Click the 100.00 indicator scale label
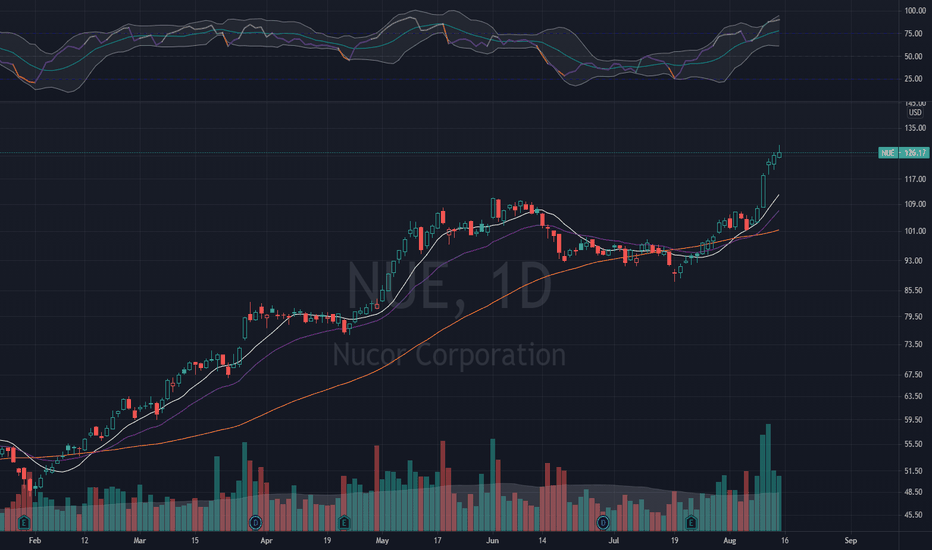The image size is (932, 550). (915, 11)
